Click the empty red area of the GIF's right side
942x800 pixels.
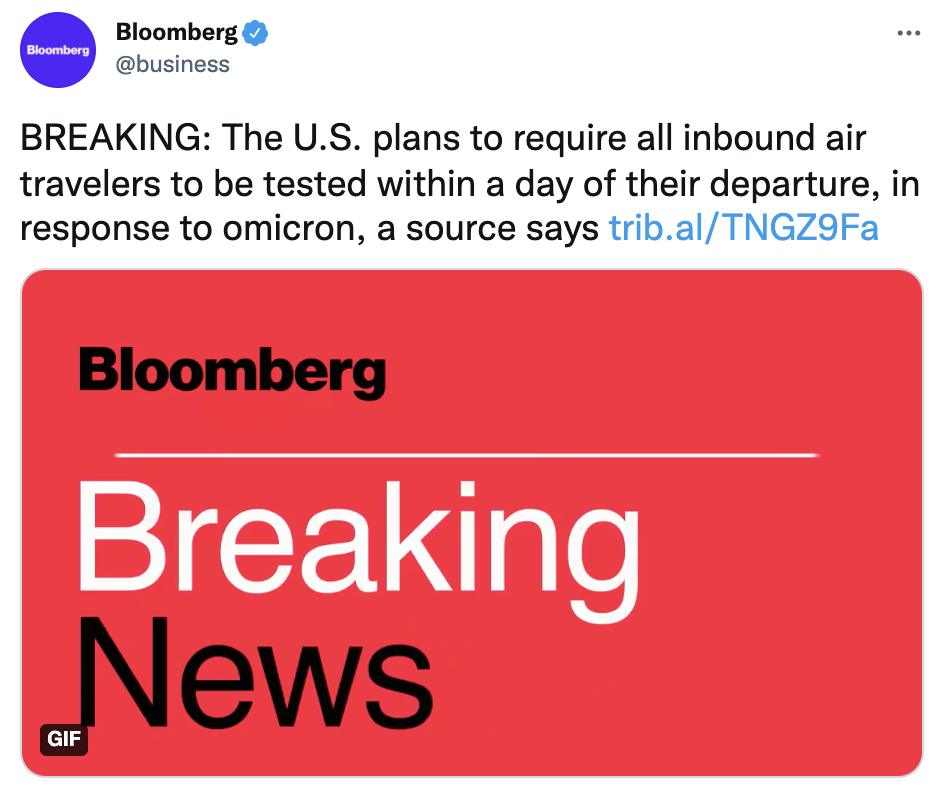click(781, 601)
